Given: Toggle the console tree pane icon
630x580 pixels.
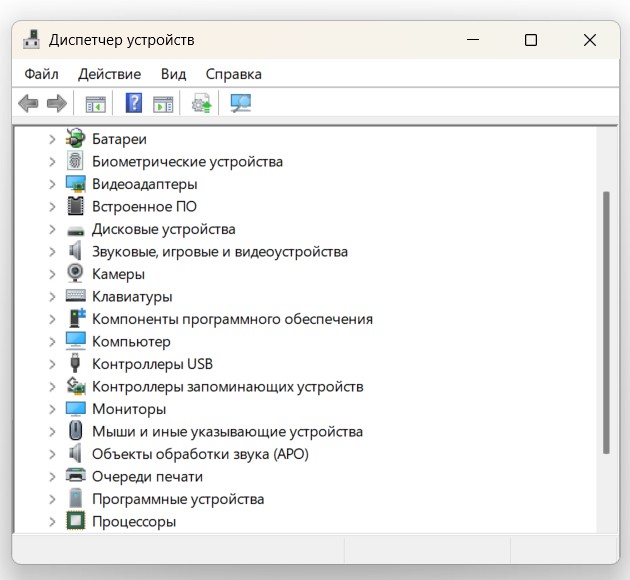Looking at the screenshot, I should pyautogui.click(x=96, y=104).
